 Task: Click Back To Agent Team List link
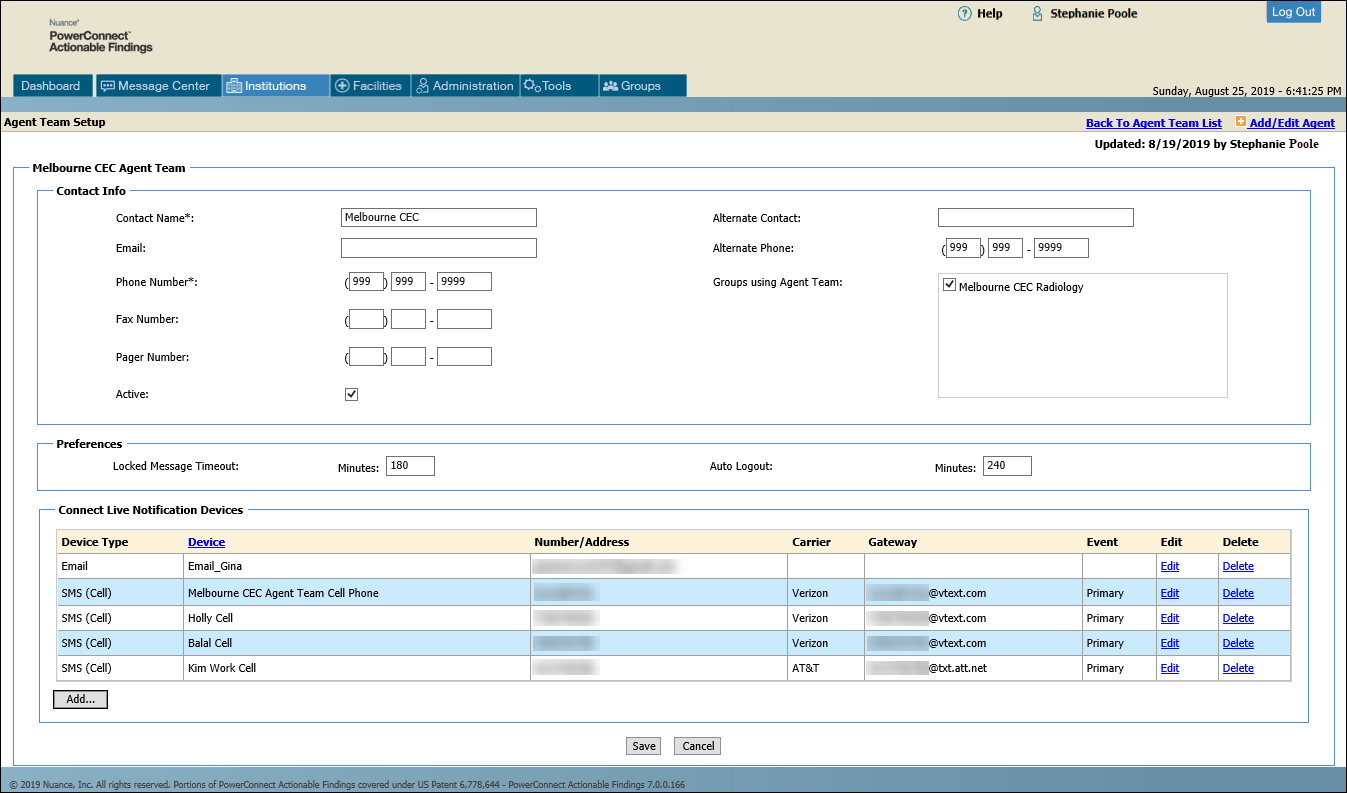[1154, 123]
